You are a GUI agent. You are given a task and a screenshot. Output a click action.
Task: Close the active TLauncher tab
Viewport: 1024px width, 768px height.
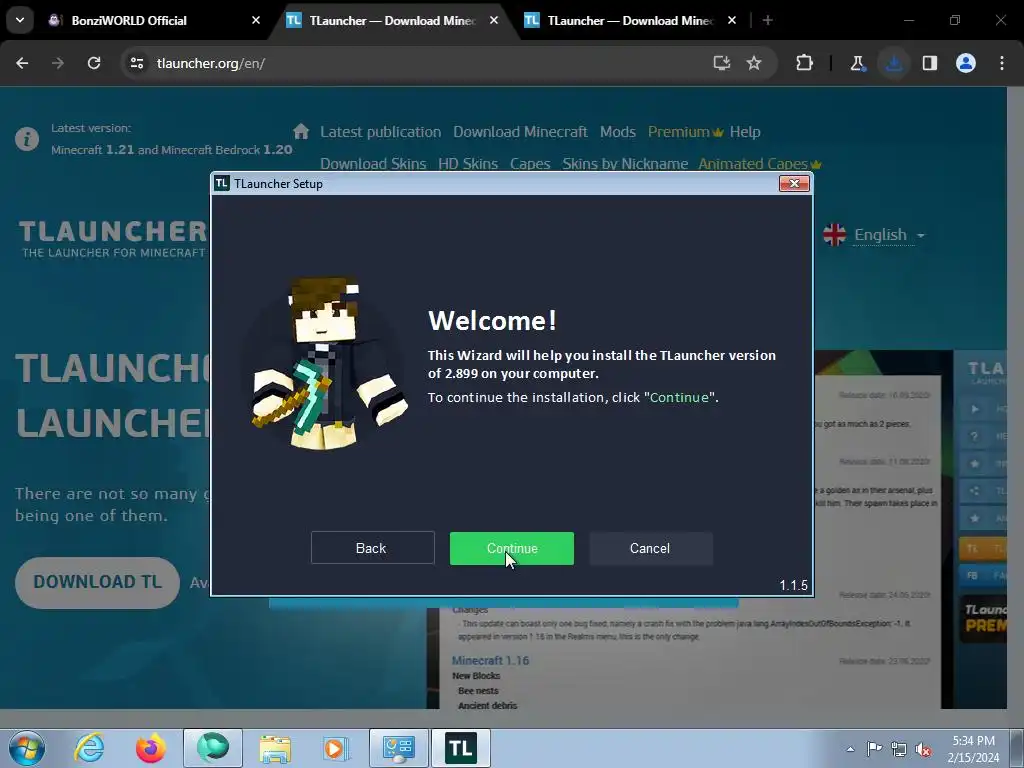pos(494,21)
